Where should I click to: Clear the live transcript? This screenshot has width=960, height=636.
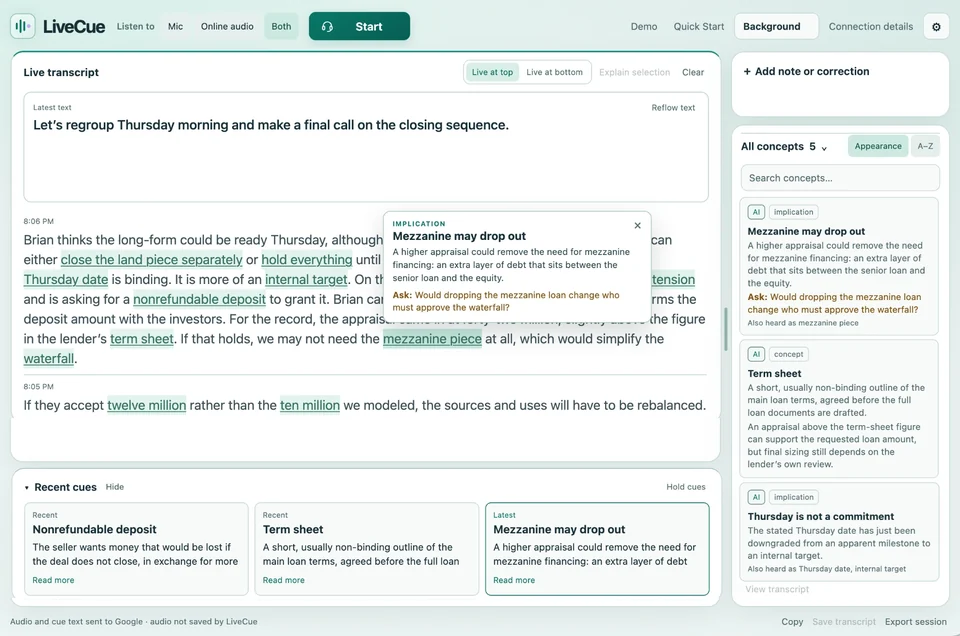pos(693,72)
